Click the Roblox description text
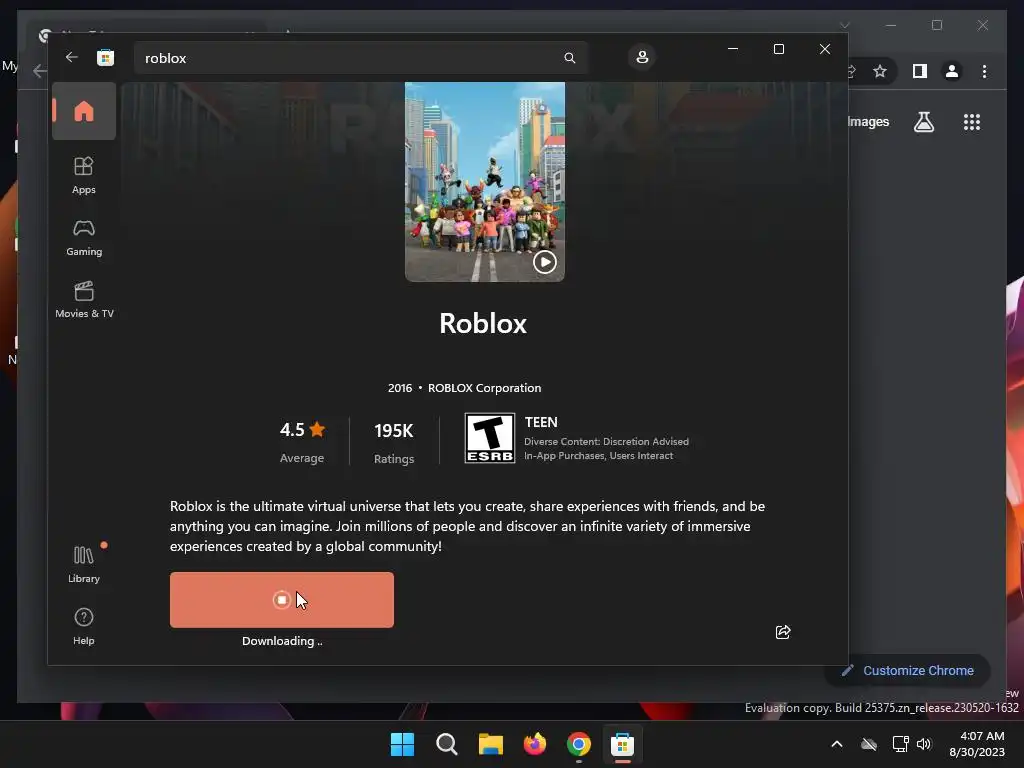This screenshot has width=1024, height=768. tap(467, 526)
